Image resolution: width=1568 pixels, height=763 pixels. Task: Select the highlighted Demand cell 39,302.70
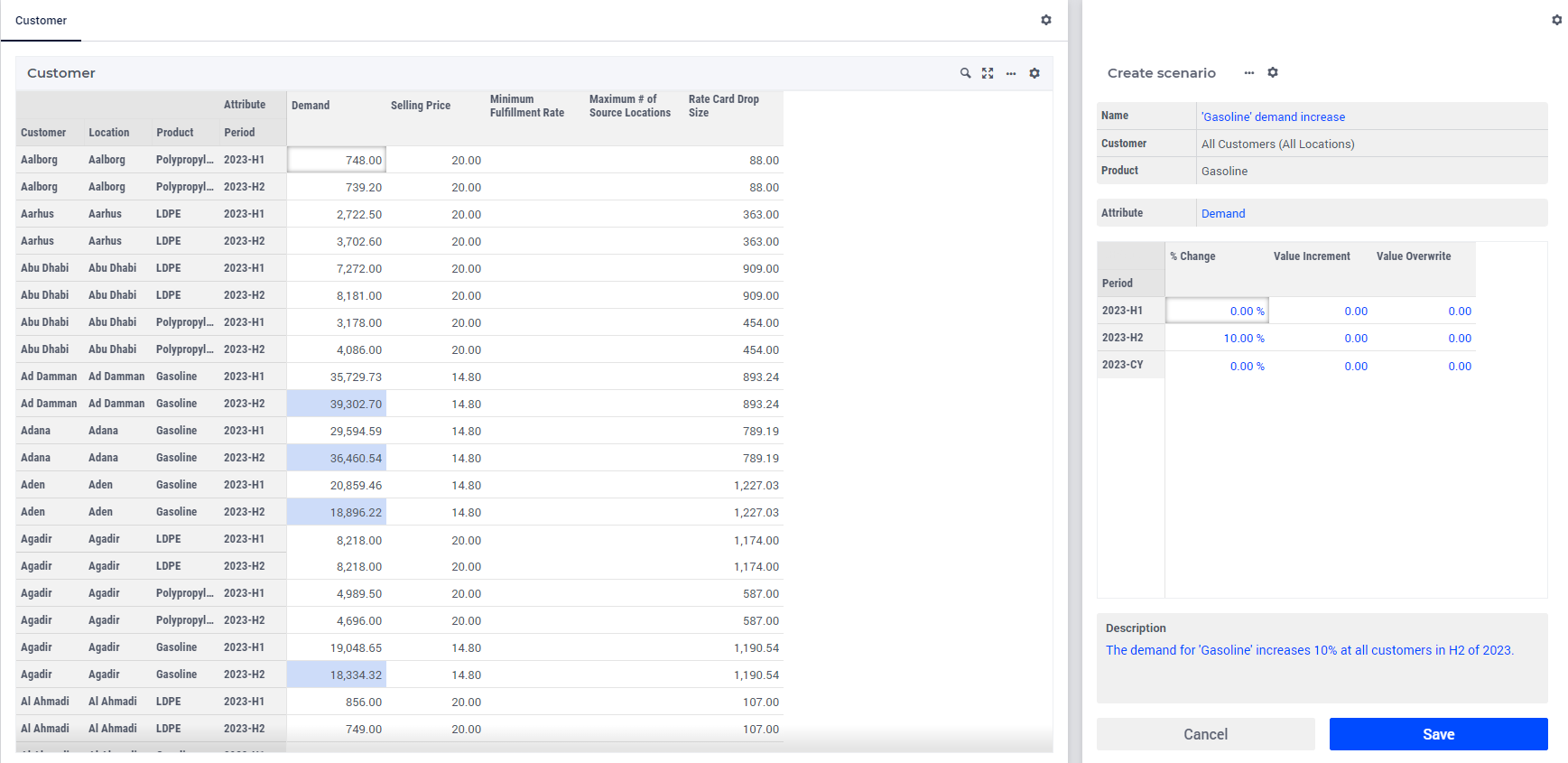pos(337,404)
